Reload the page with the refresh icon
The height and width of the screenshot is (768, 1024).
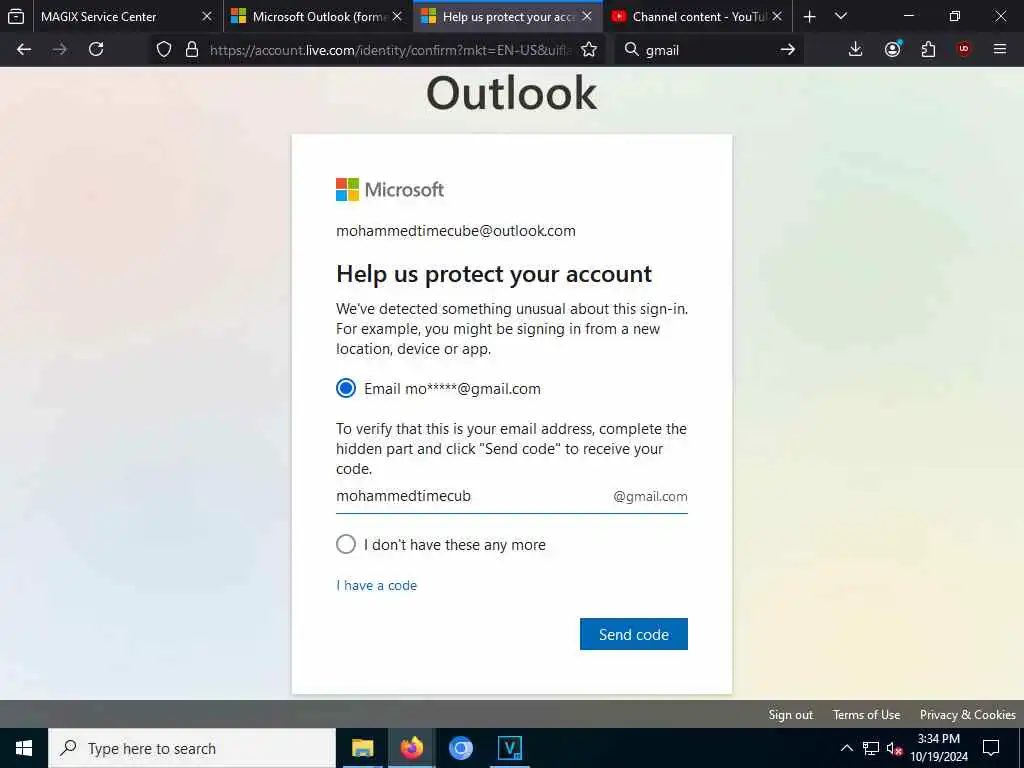[x=96, y=49]
